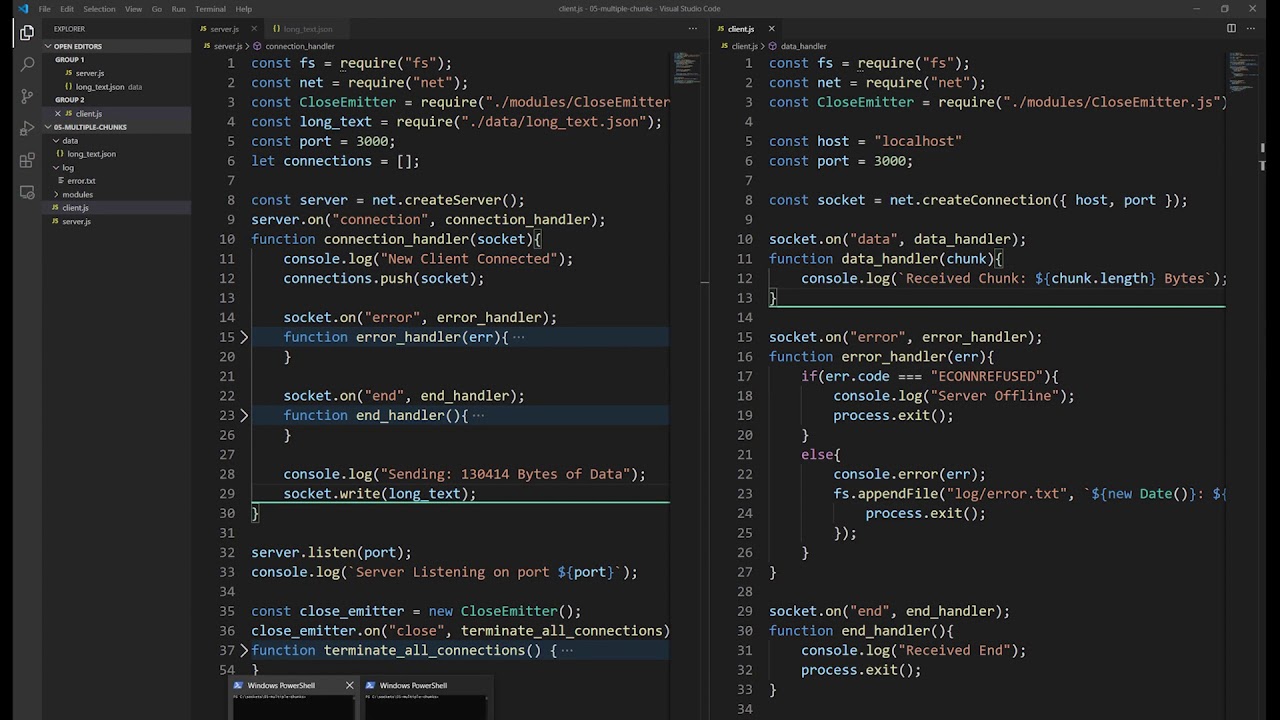Unfold end_handler function at line 23
1280x720 pixels.
coord(243,415)
